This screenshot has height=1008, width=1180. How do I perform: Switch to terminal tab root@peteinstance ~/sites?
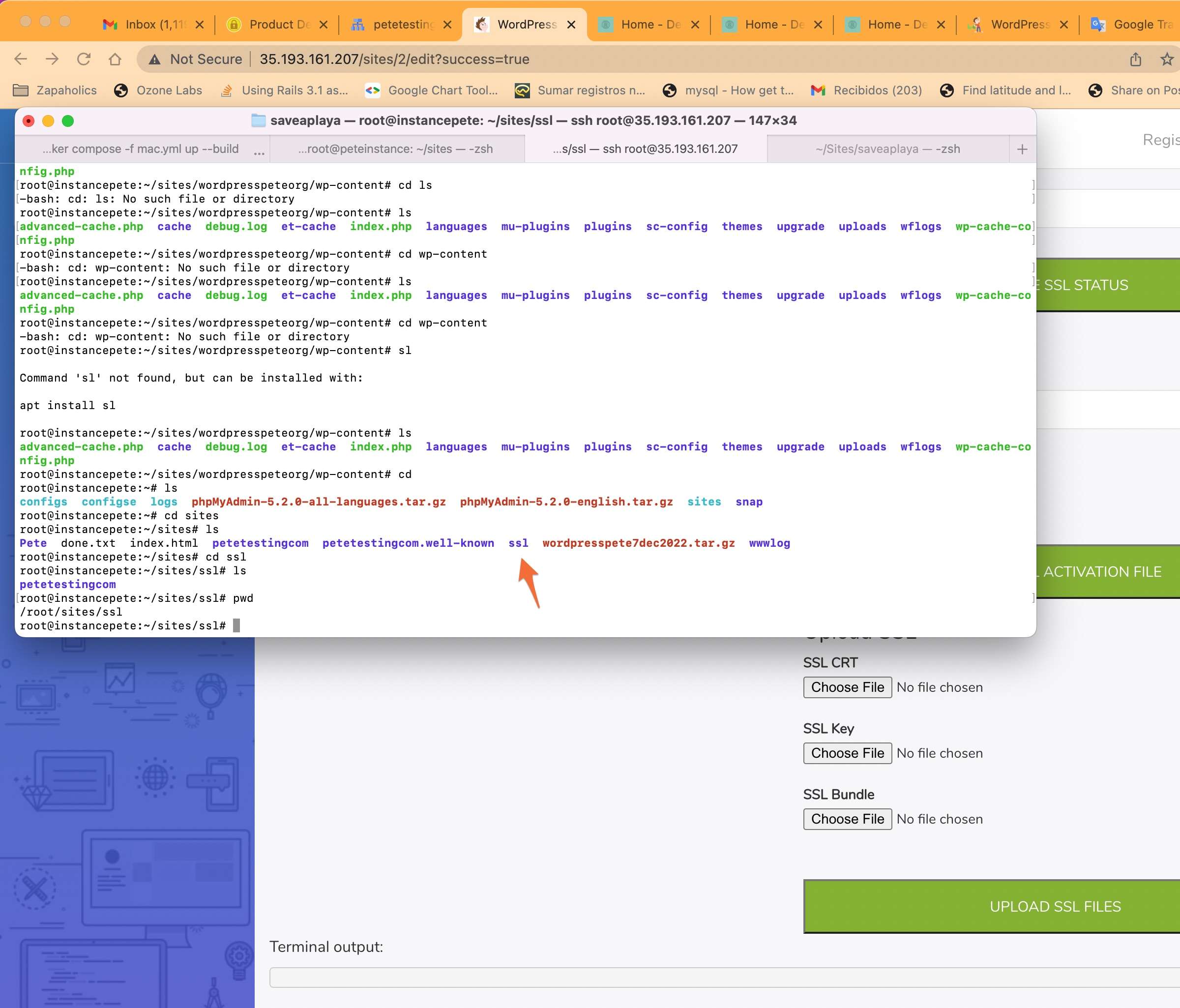[395, 149]
